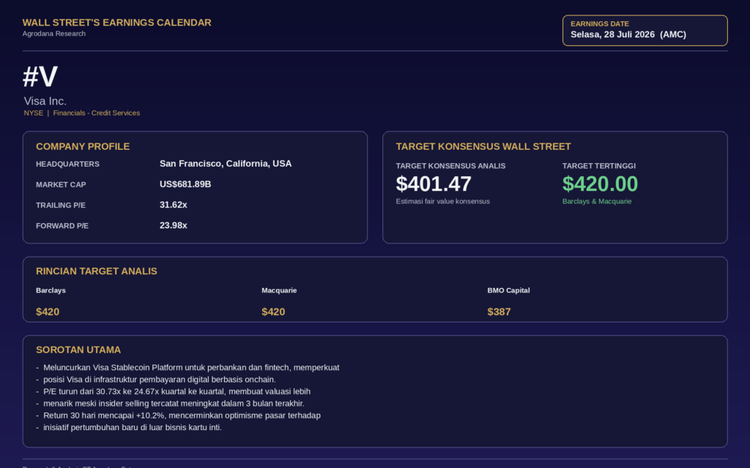Click the Sorotan Utama section heading

[78, 350]
